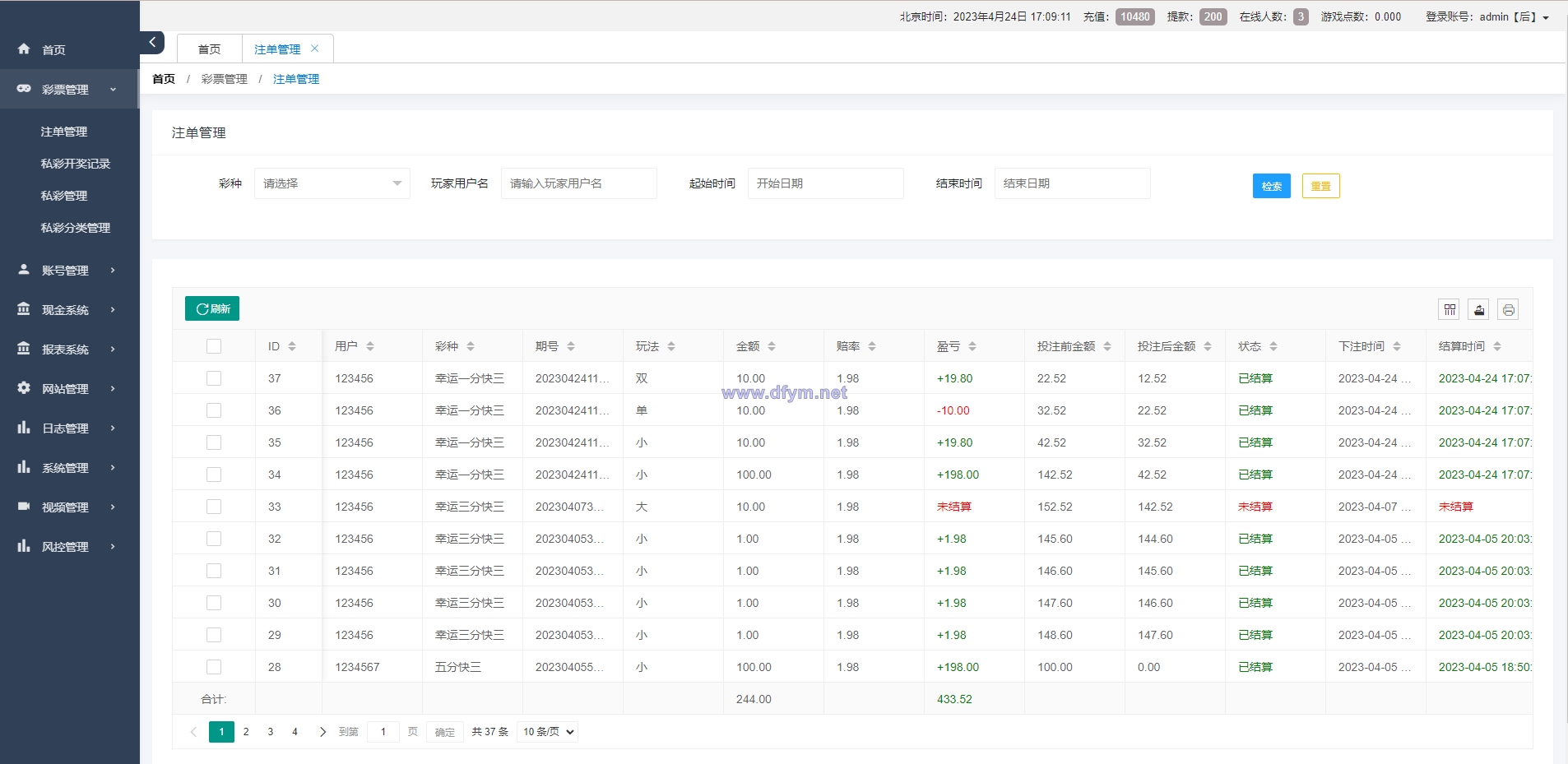This screenshot has width=1568, height=764.
Task: Click the user icon beside 账号管理
Action: [24, 270]
